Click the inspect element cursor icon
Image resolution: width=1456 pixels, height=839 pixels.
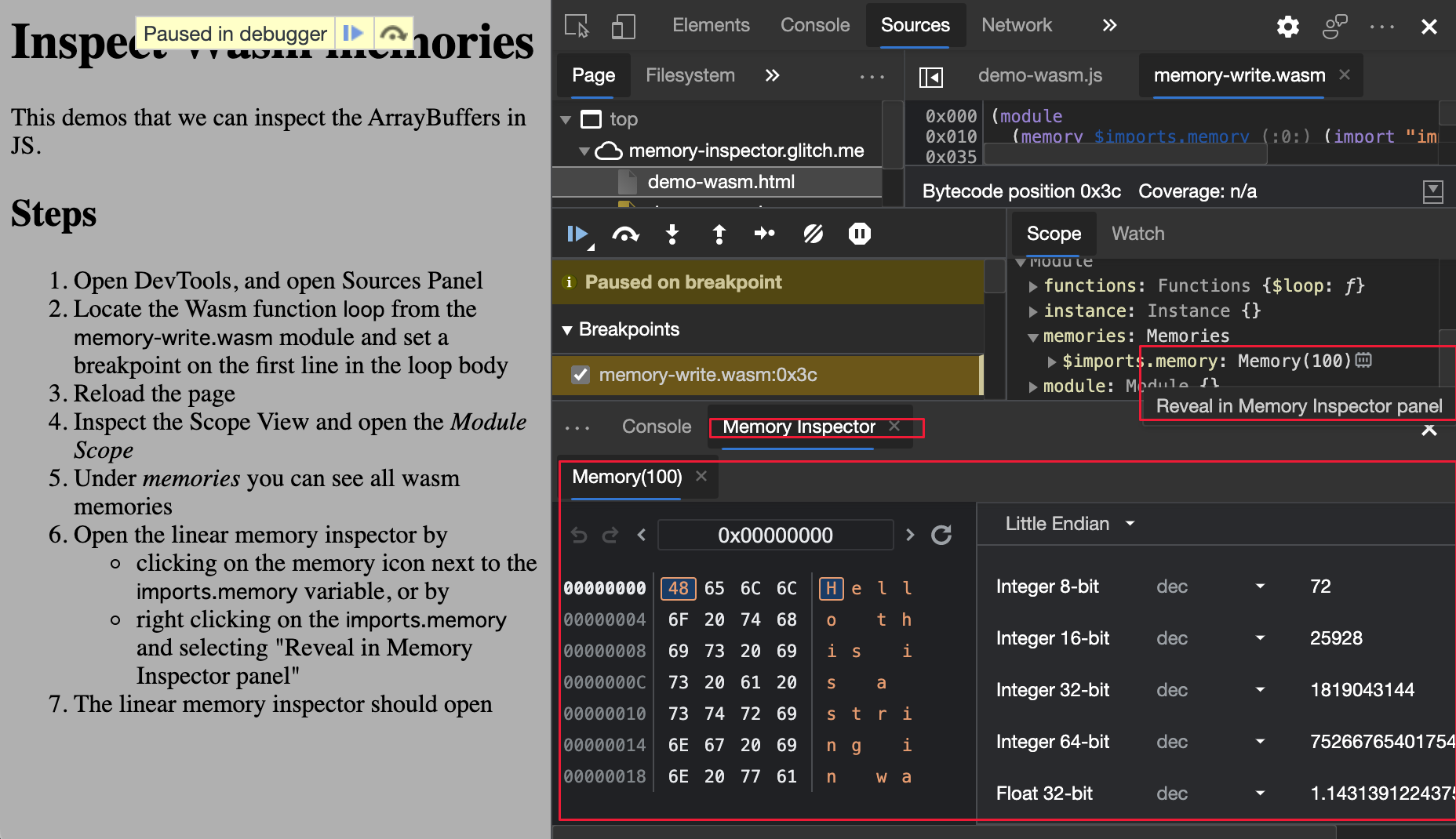[575, 26]
